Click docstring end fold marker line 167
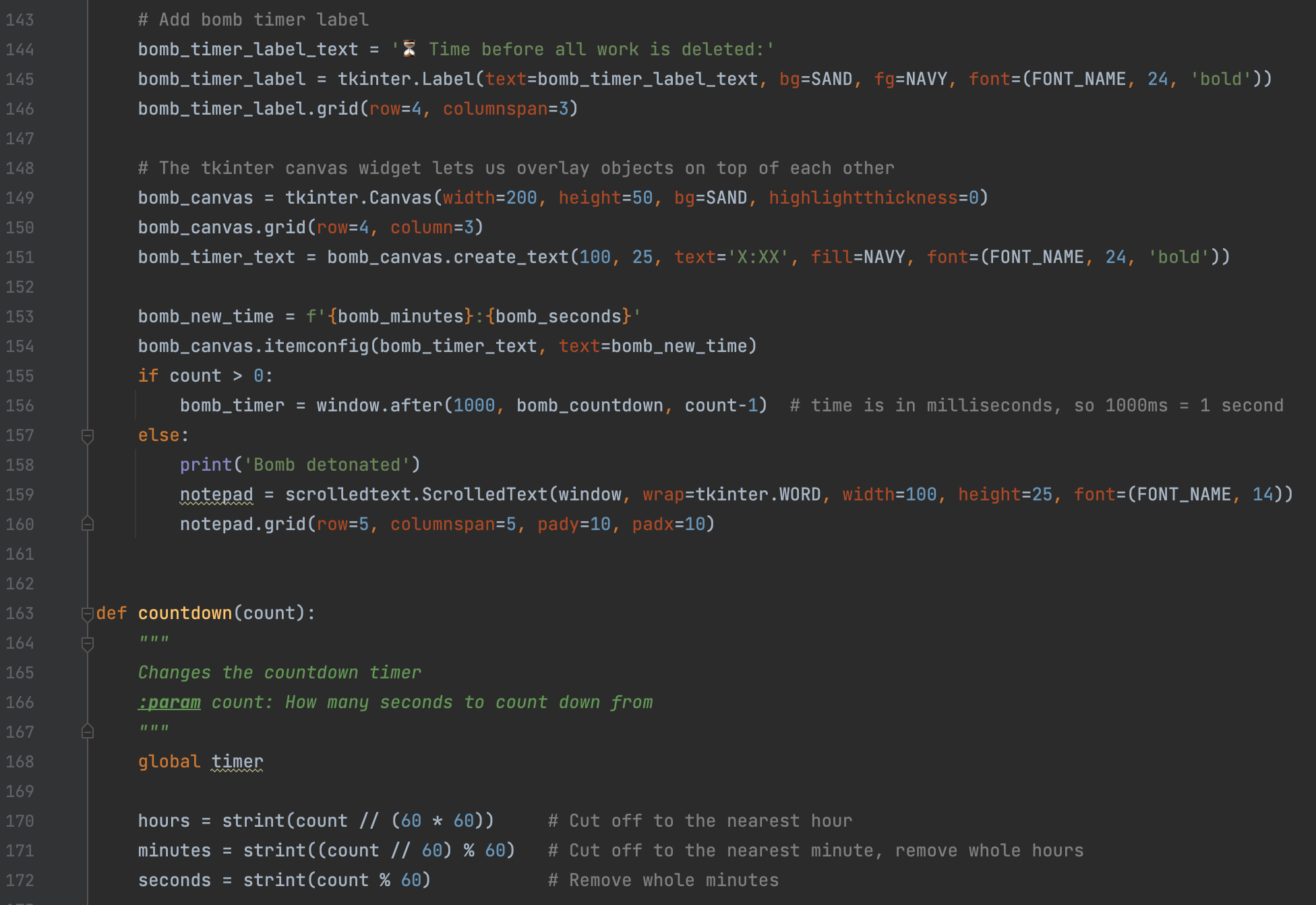 pos(87,732)
